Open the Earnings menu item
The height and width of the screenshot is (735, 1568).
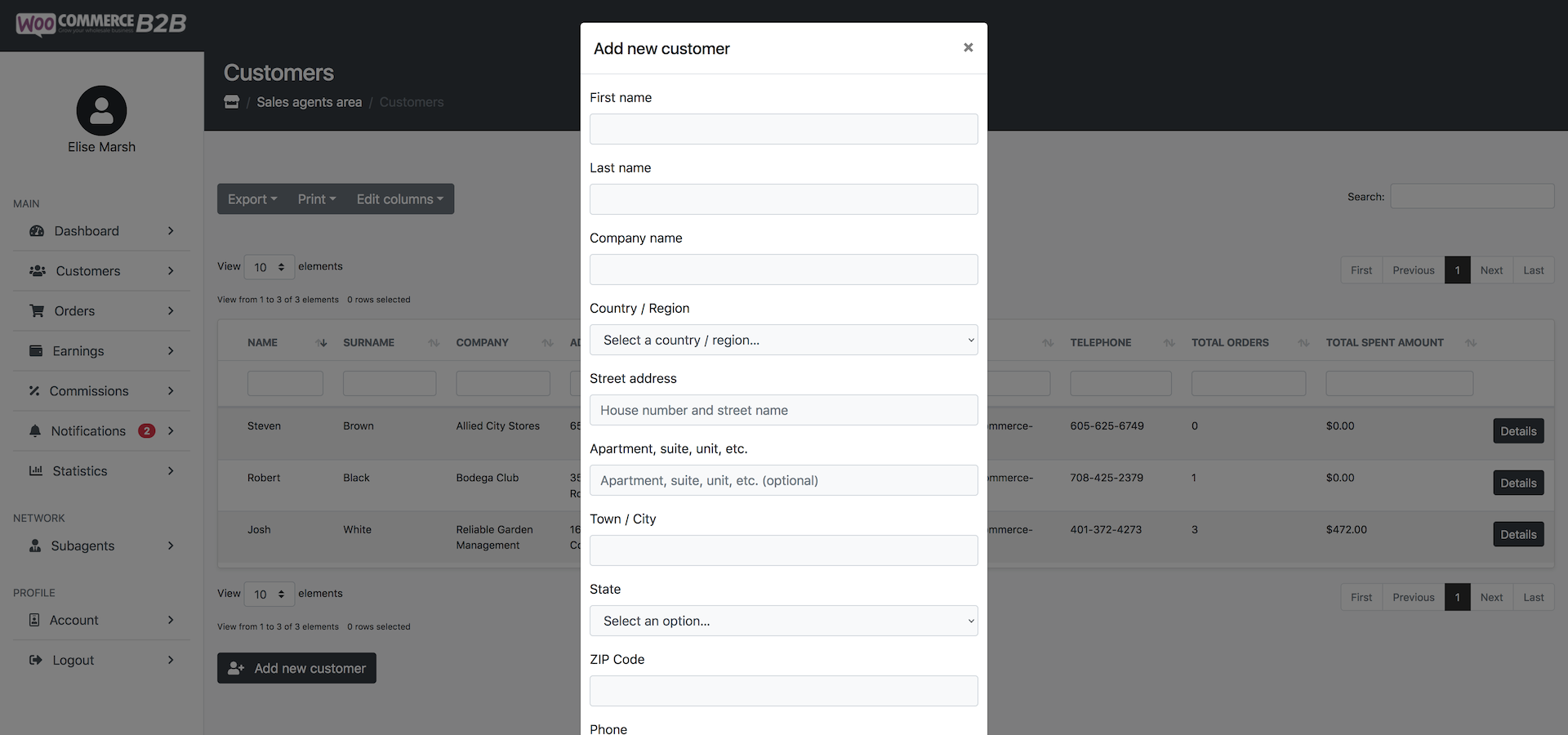[78, 351]
